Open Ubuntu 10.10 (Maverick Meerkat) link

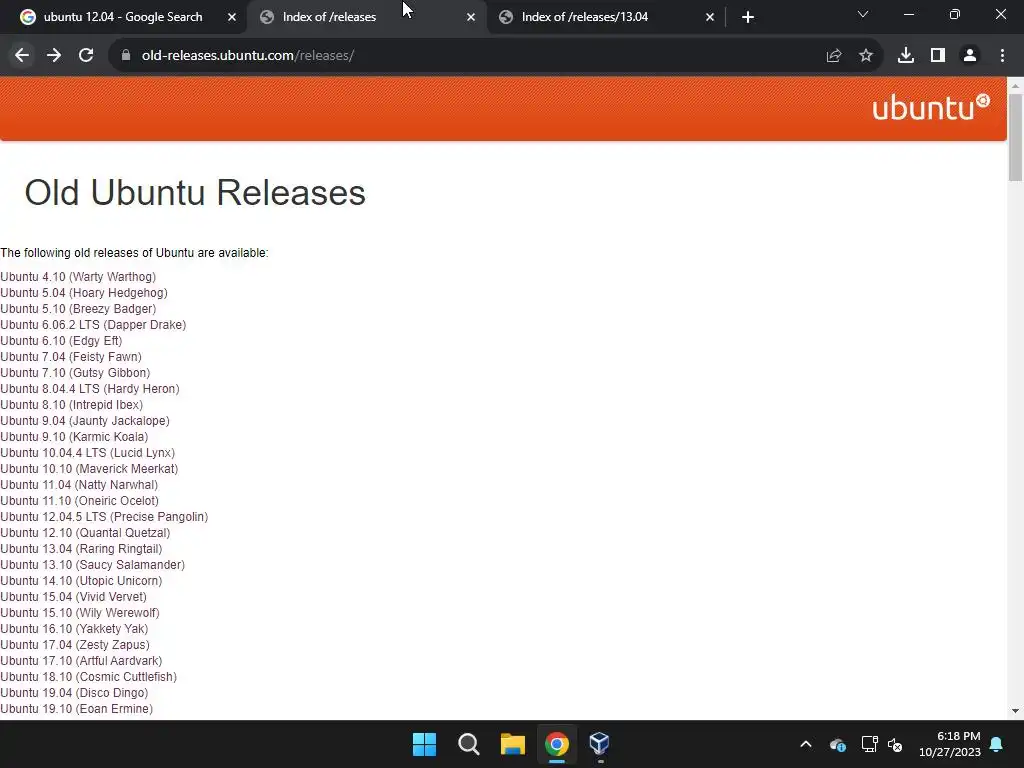point(89,469)
